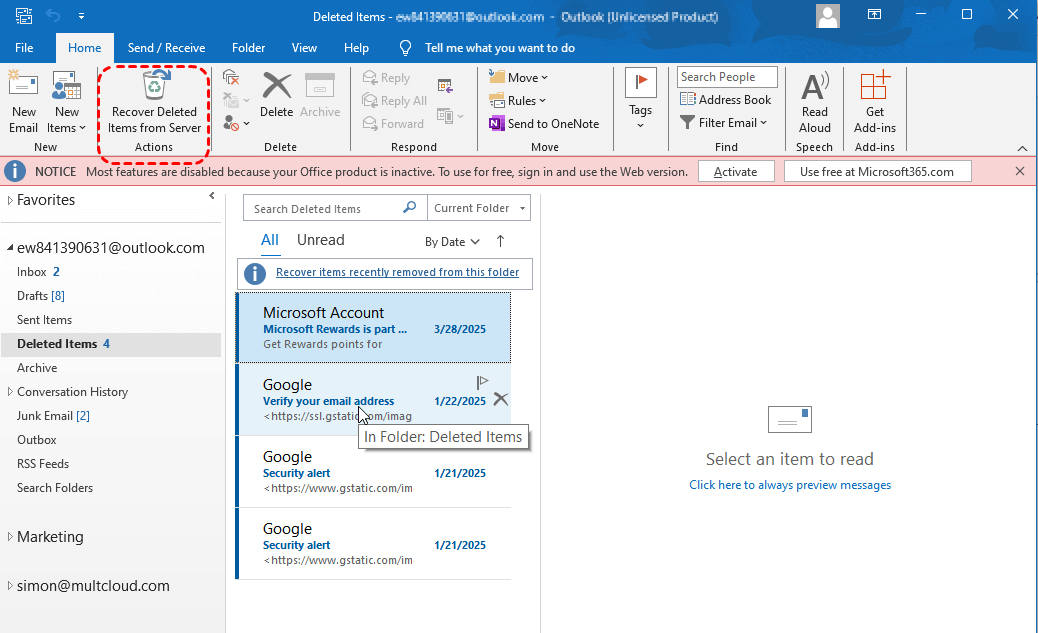Select the Home tab
1038x633 pixels.
pyautogui.click(x=85, y=48)
